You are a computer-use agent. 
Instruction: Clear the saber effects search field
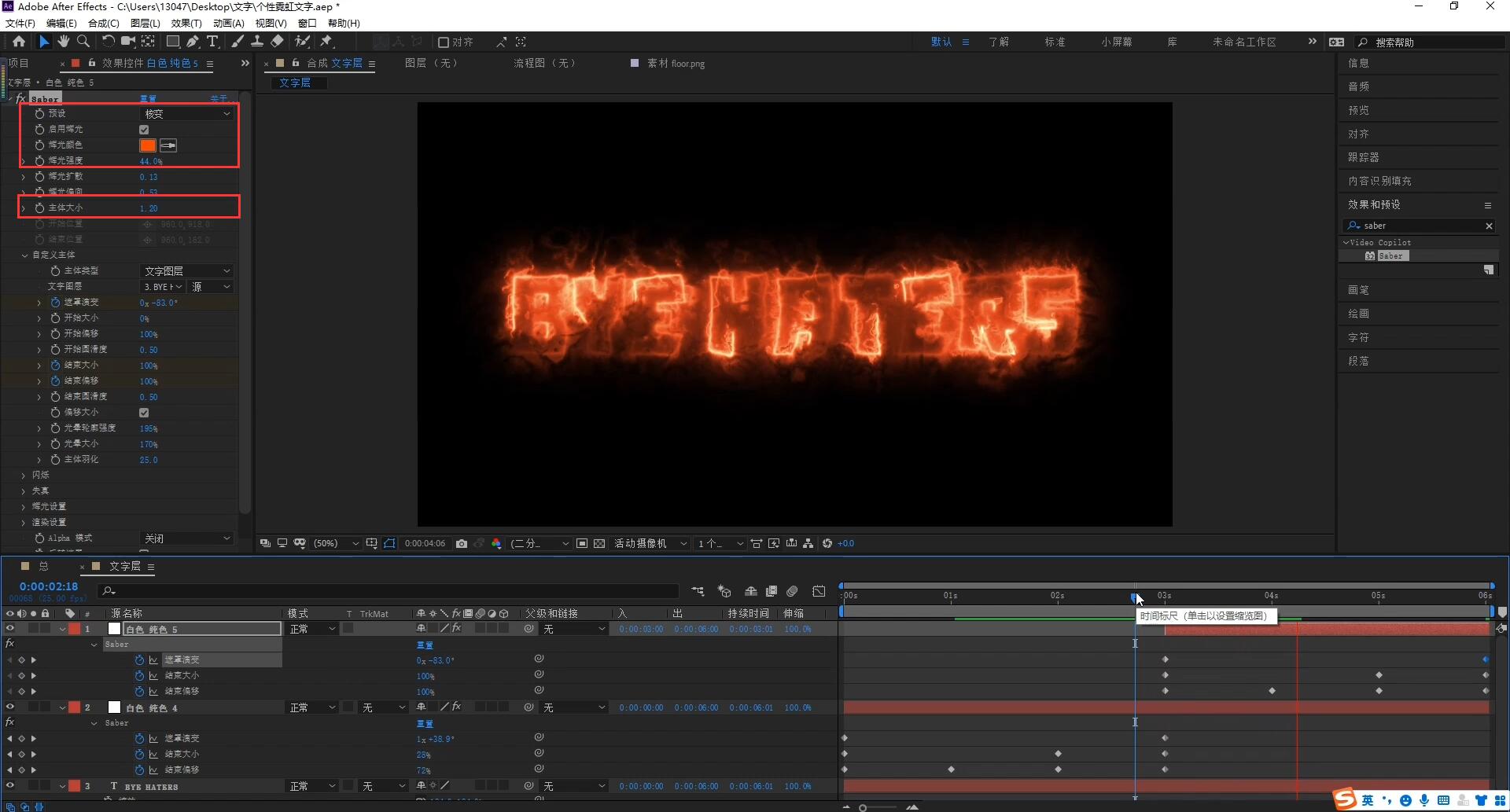click(x=1489, y=226)
